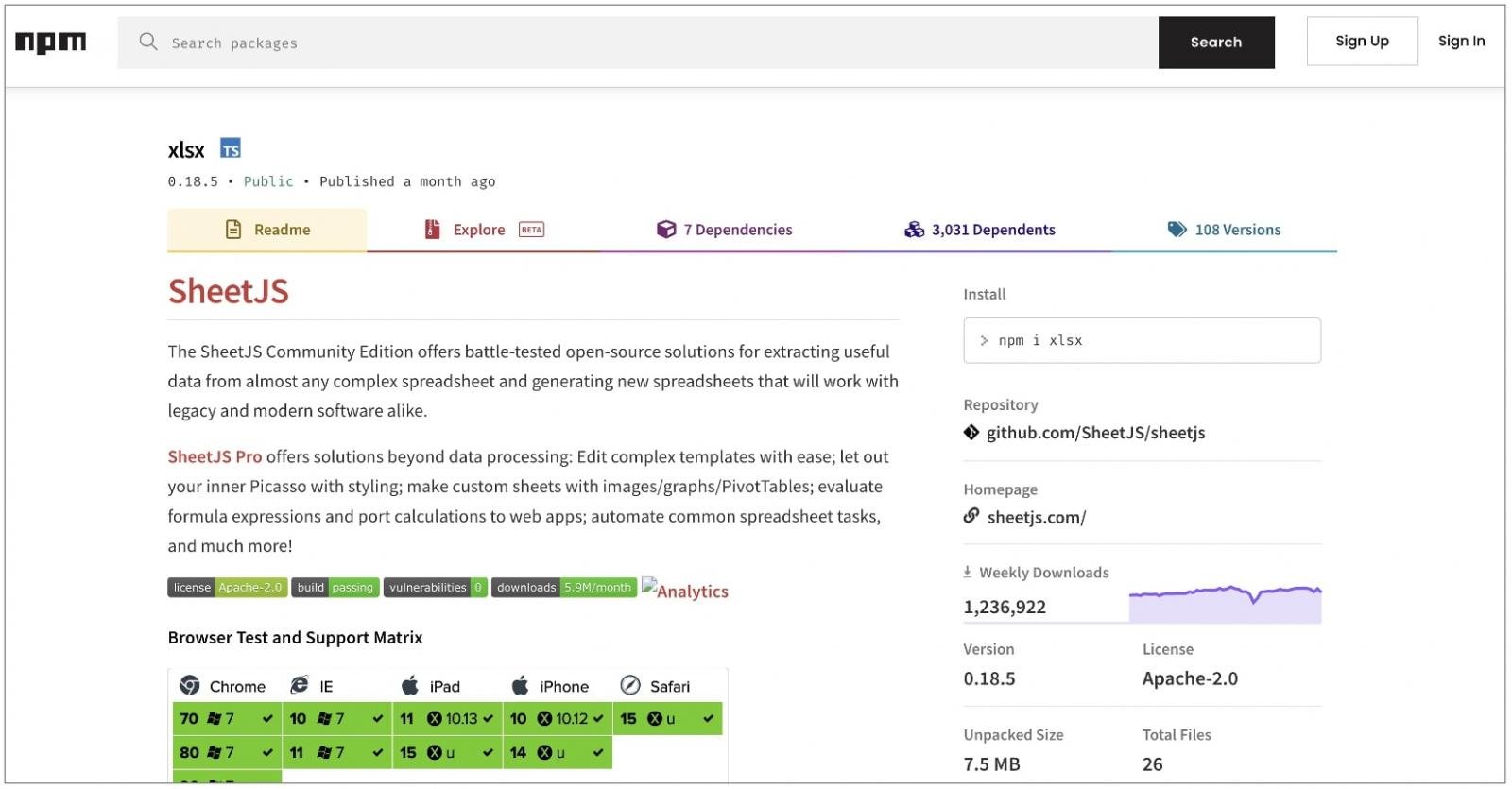Open the Sign In link

coord(1461,41)
